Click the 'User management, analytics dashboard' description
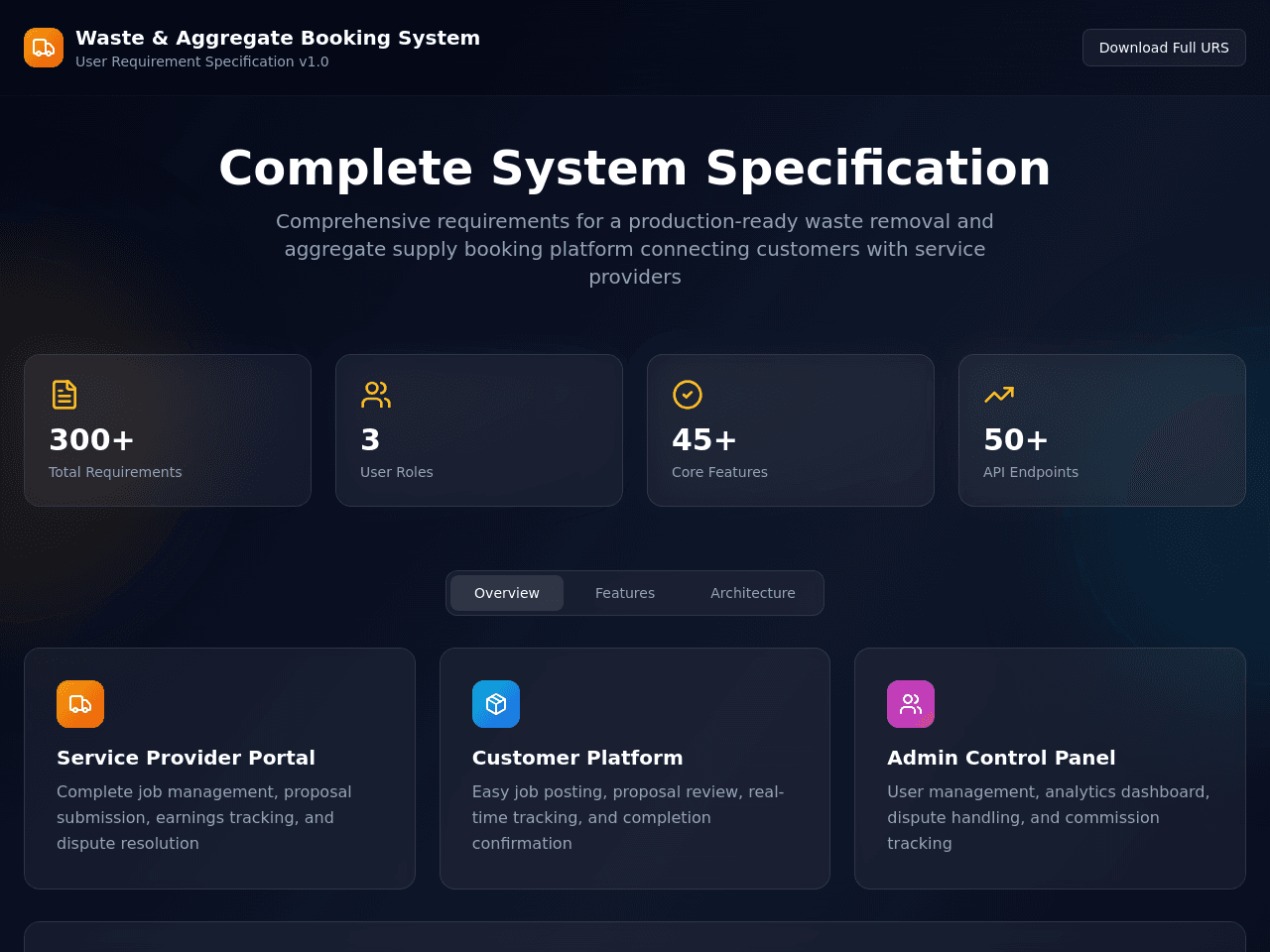 (x=1049, y=817)
